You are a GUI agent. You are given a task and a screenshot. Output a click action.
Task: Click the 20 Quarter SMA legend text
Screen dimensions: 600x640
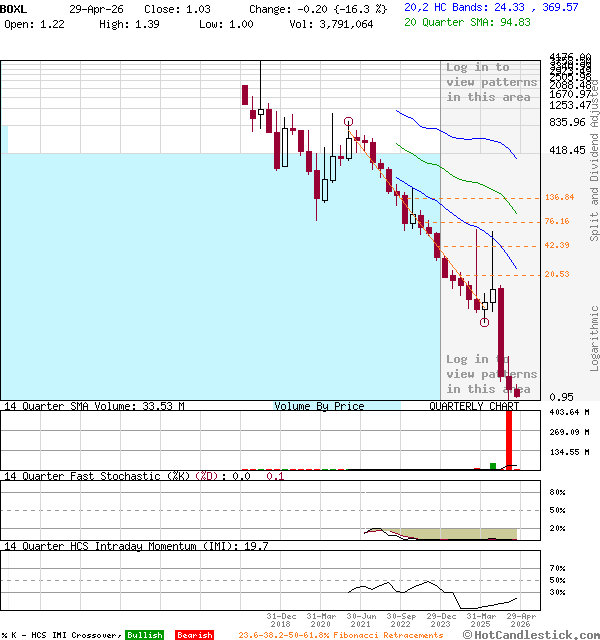point(481,22)
